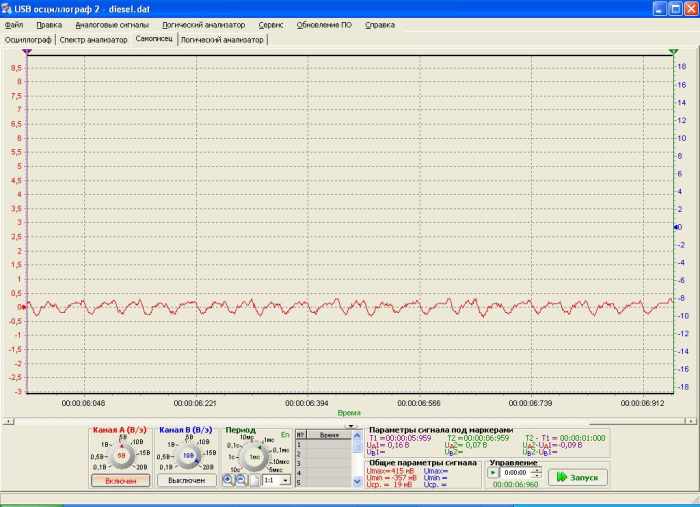
Task: Set the period knob to 0,1мс
Action: pos(281,450)
